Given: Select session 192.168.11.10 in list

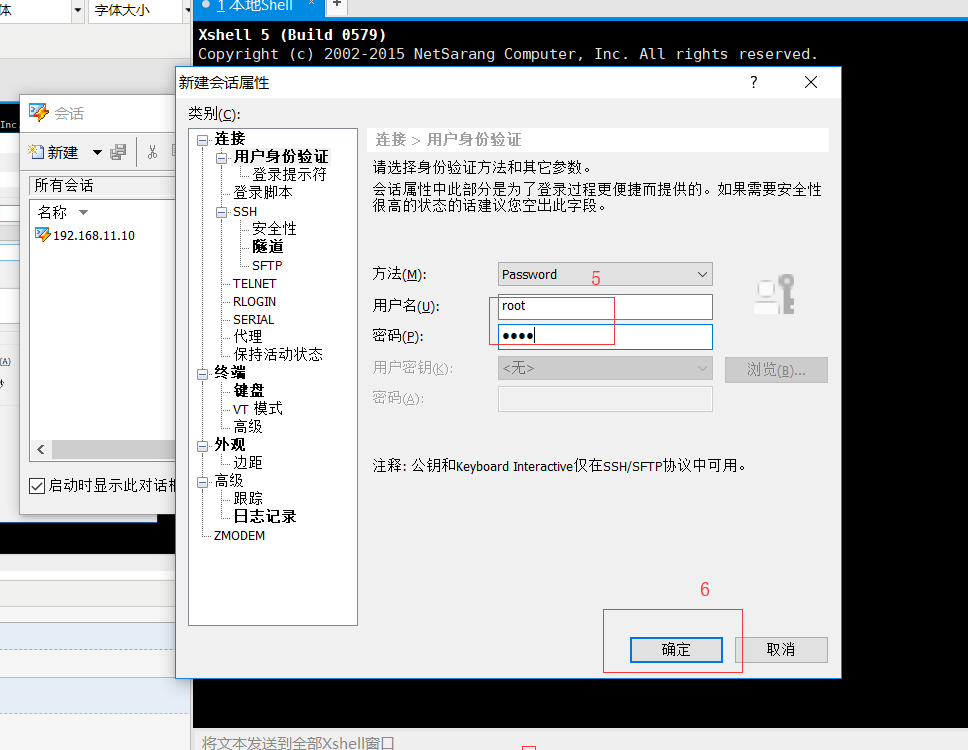Looking at the screenshot, I should click(x=85, y=235).
